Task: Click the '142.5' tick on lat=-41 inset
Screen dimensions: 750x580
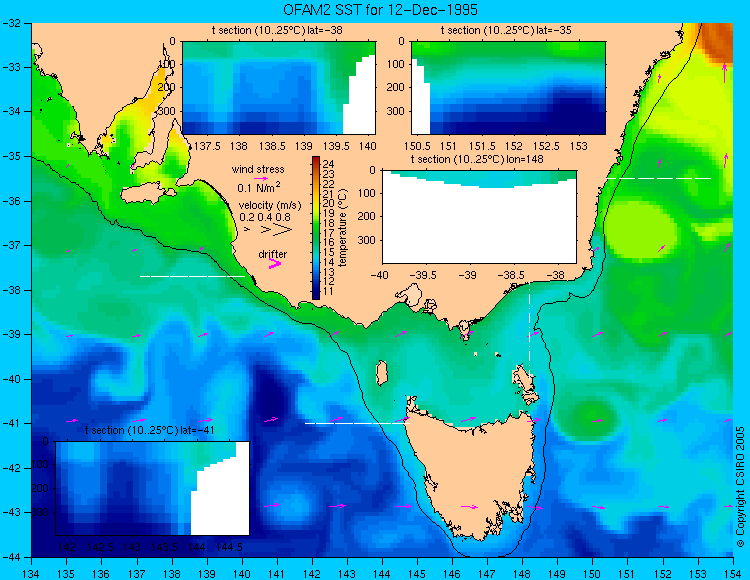Action: tap(100, 547)
